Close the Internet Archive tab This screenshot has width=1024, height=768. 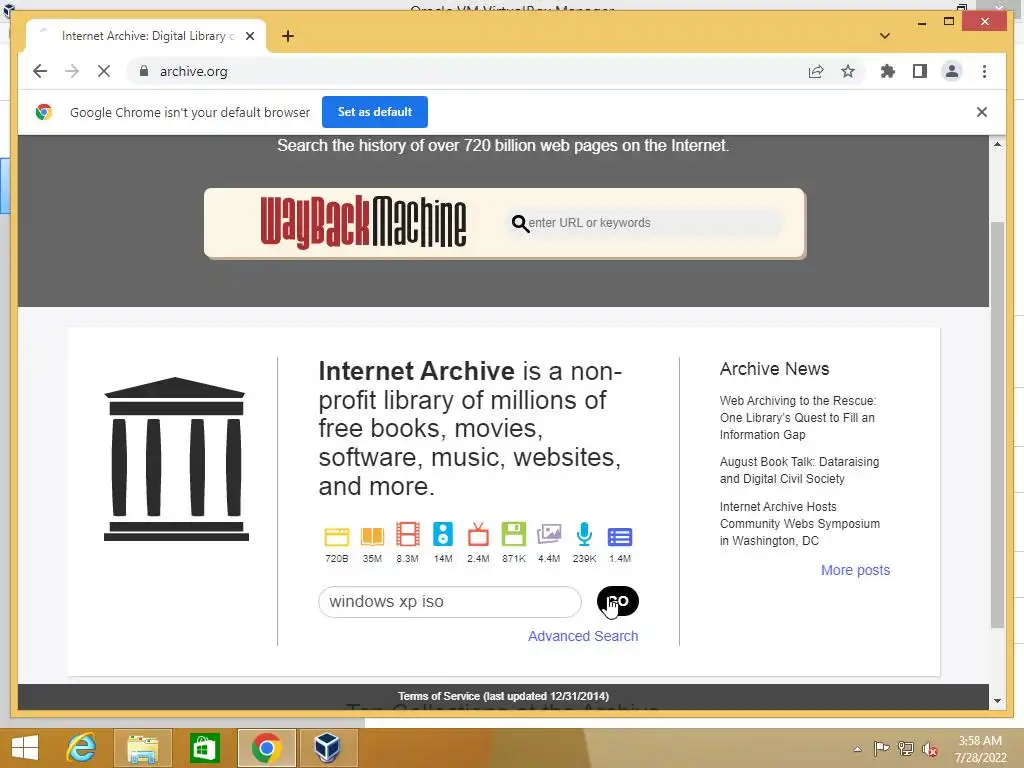[250, 36]
